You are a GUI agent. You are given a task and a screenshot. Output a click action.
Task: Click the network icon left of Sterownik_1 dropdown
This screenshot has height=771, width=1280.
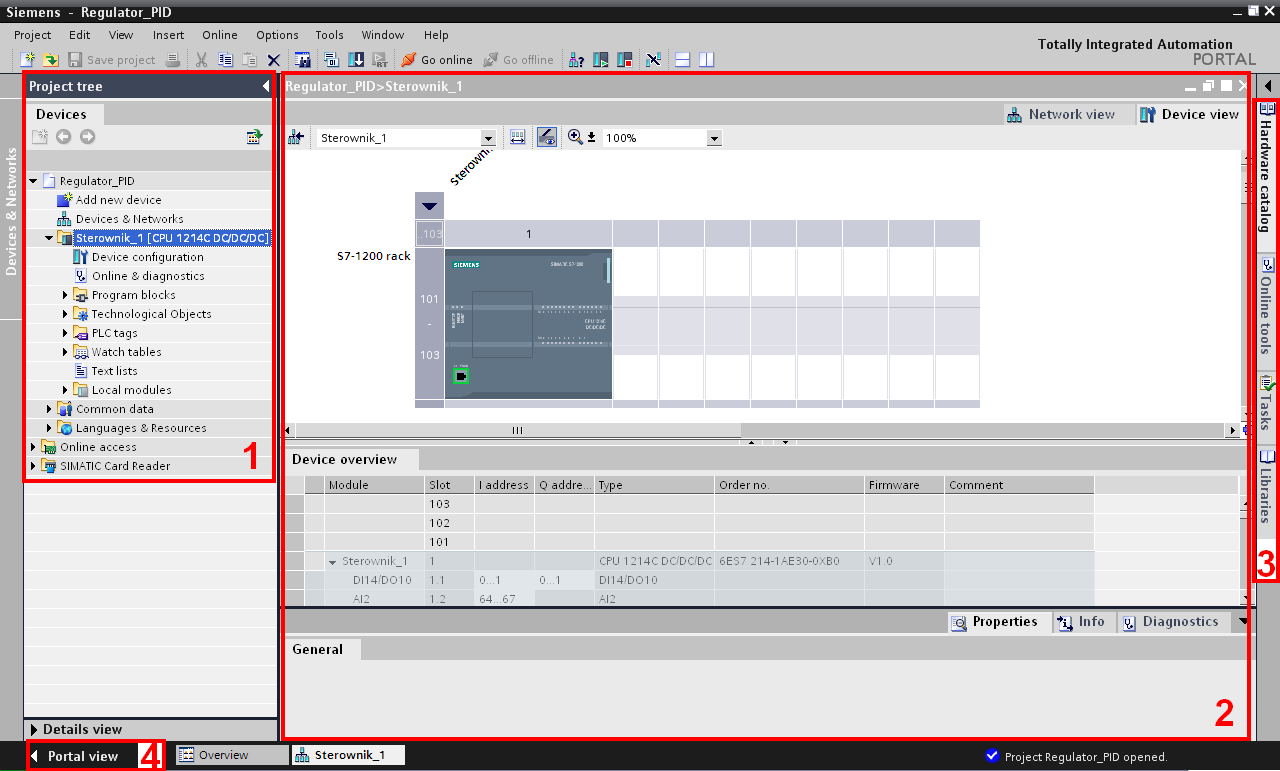pos(297,138)
